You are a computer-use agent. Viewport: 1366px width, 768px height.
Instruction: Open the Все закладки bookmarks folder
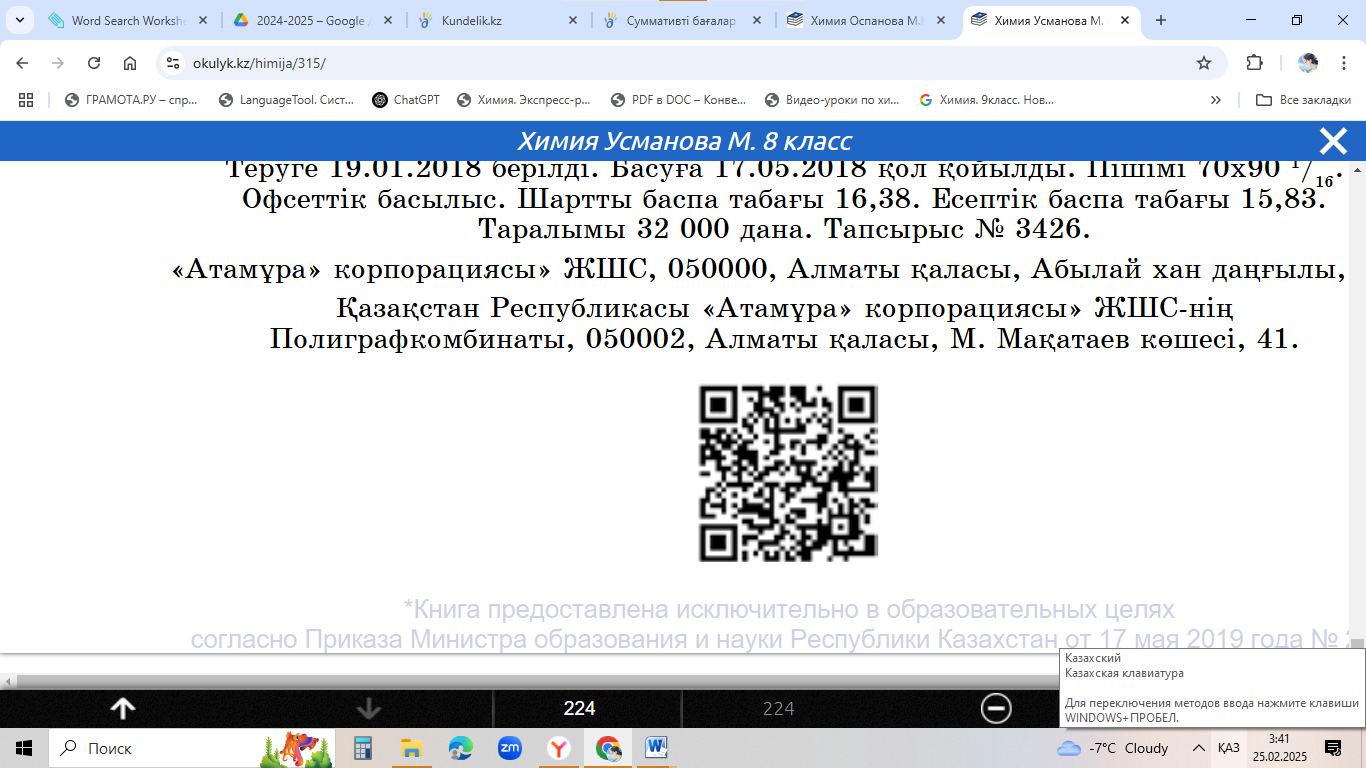point(1303,100)
